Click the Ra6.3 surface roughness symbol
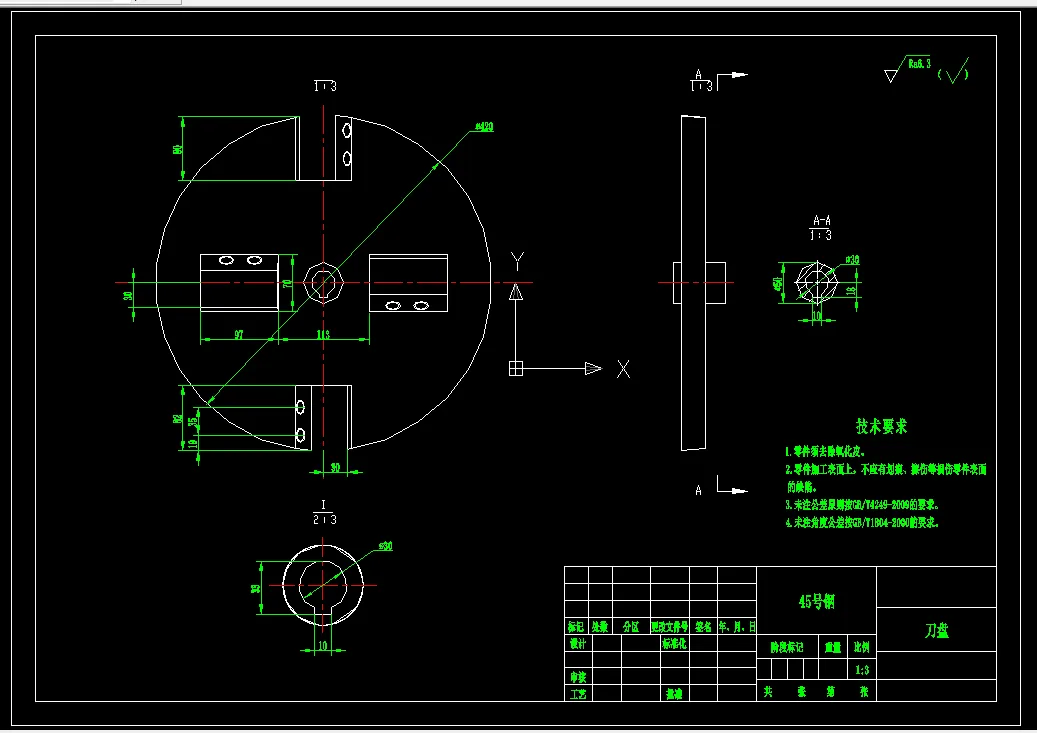 (907, 69)
